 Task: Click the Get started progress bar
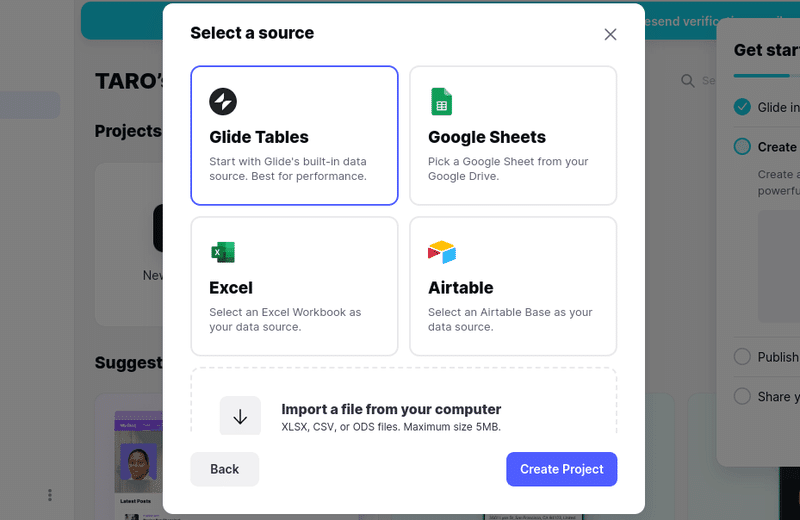tap(766, 76)
